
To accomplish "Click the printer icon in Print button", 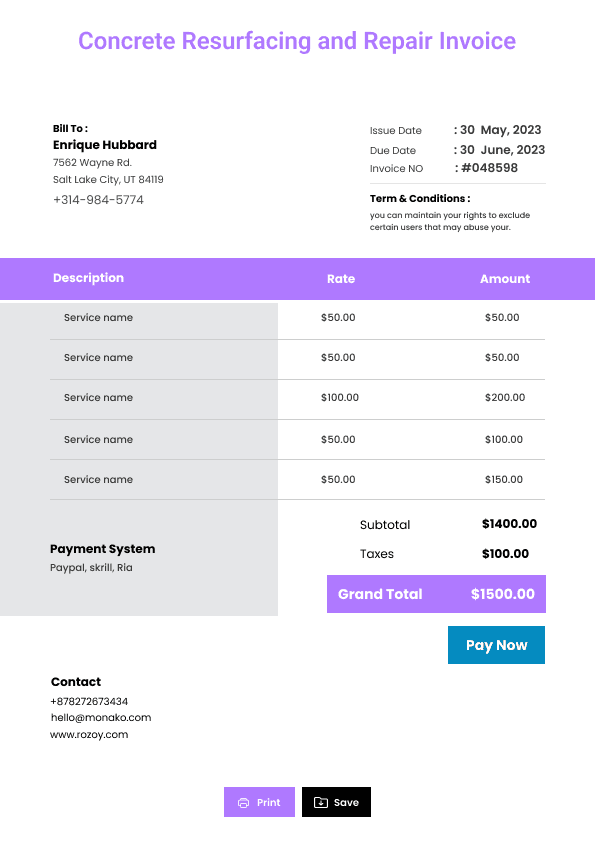I will [x=243, y=803].
